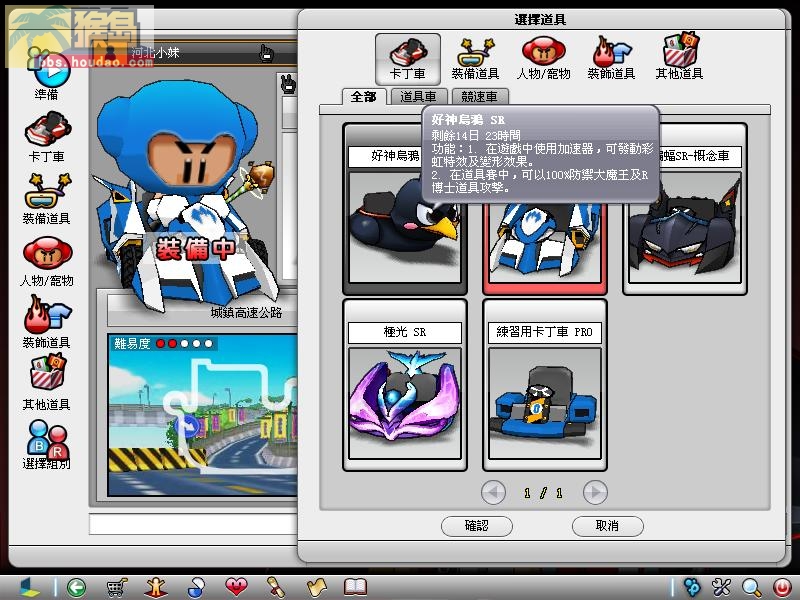
Task: Open 卡丁車 from the left sidebar
Action: point(47,138)
